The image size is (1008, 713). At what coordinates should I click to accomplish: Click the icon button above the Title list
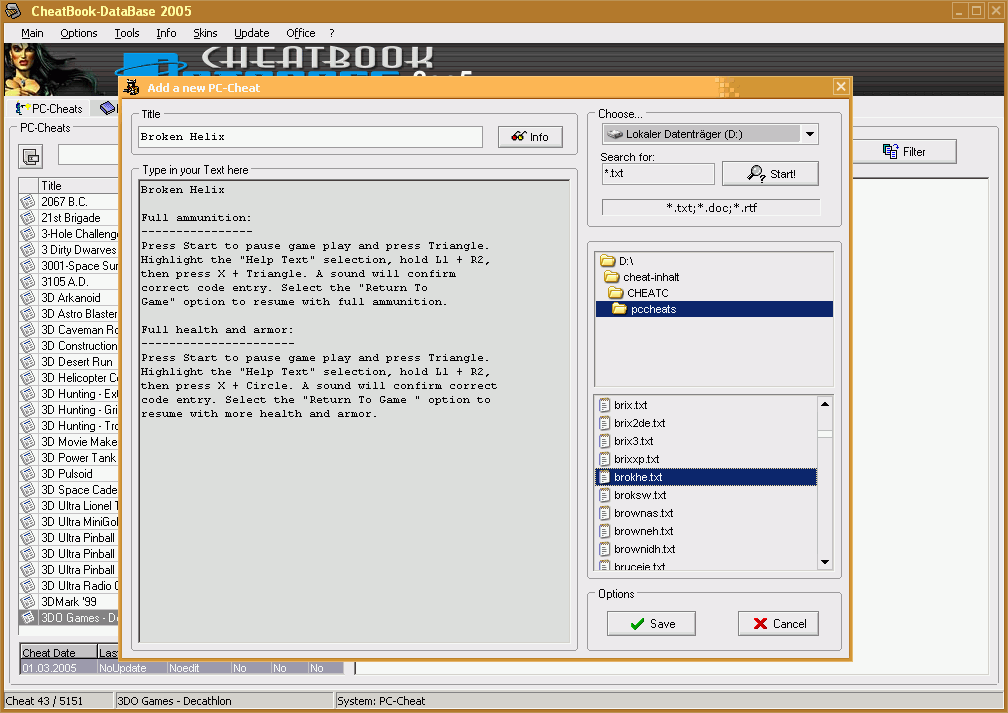[x=32, y=156]
